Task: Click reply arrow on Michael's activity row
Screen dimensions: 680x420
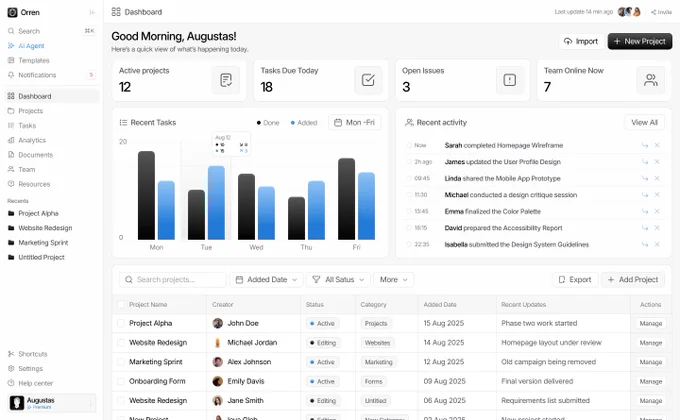Action: 645,195
